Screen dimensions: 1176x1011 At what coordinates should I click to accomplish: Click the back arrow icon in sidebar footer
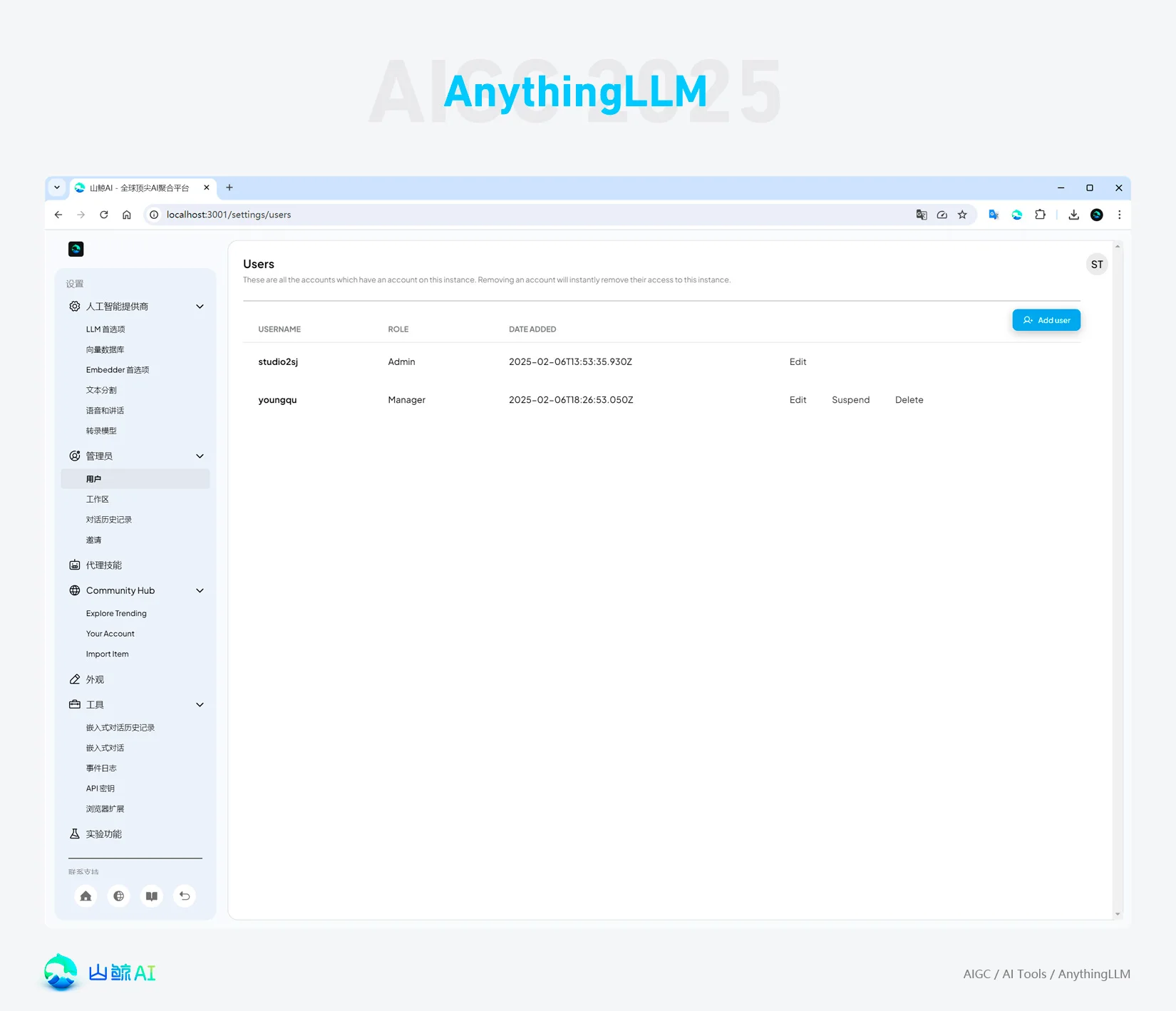tap(185, 896)
